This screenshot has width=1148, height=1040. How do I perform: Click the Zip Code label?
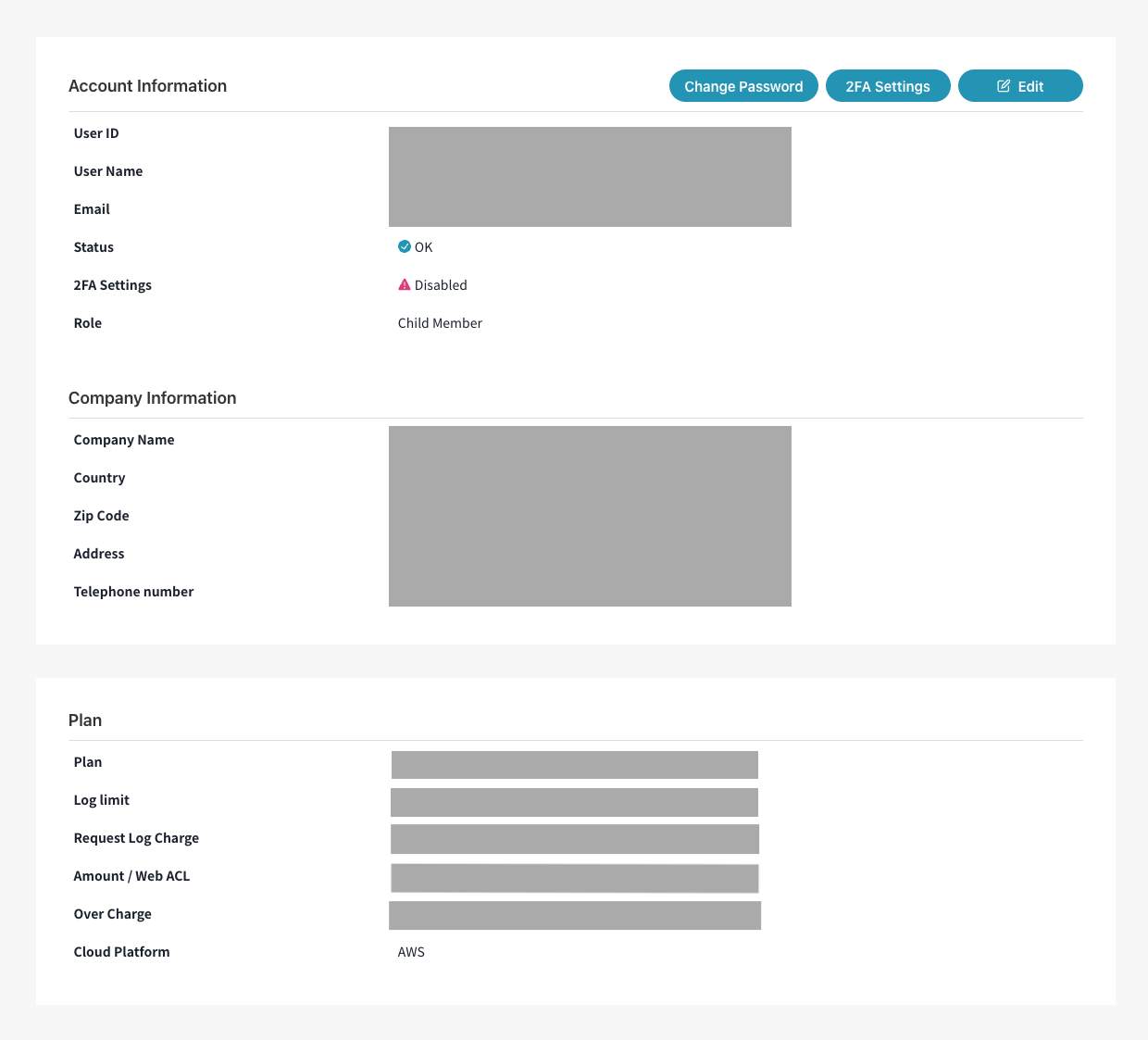coord(101,516)
